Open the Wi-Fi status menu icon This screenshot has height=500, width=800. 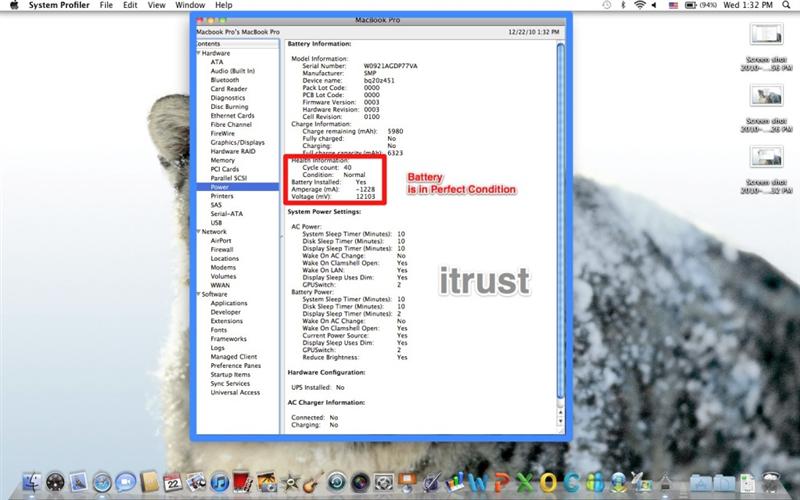[640, 6]
